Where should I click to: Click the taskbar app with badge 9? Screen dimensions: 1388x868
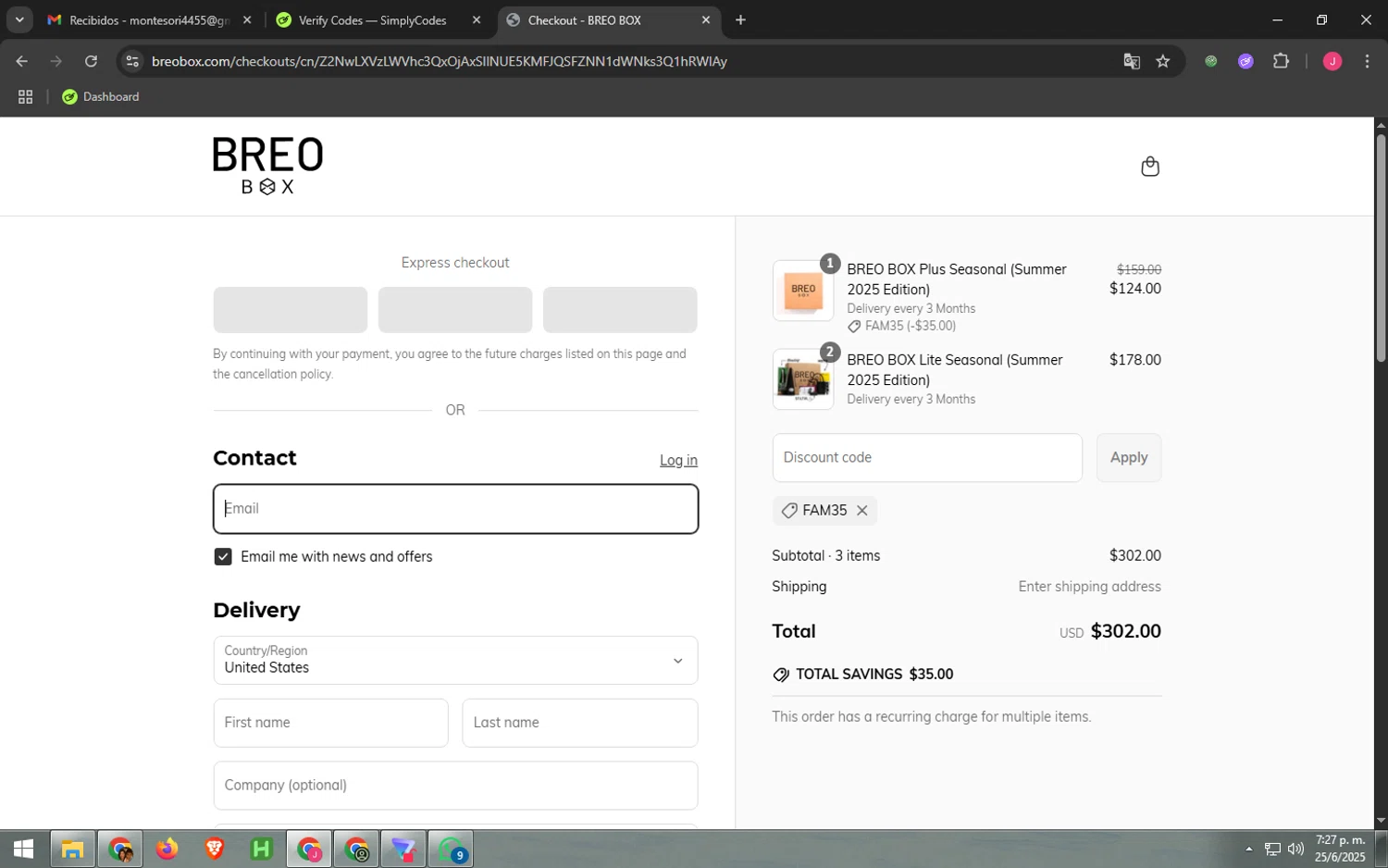click(452, 849)
